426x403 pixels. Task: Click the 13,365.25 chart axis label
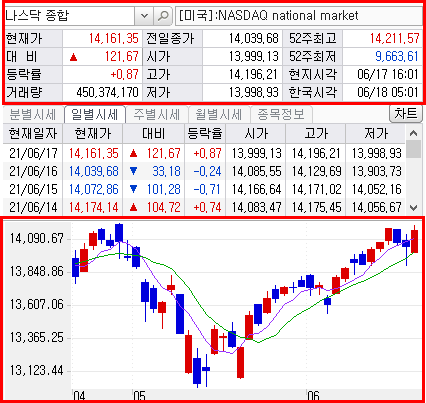click(37, 337)
